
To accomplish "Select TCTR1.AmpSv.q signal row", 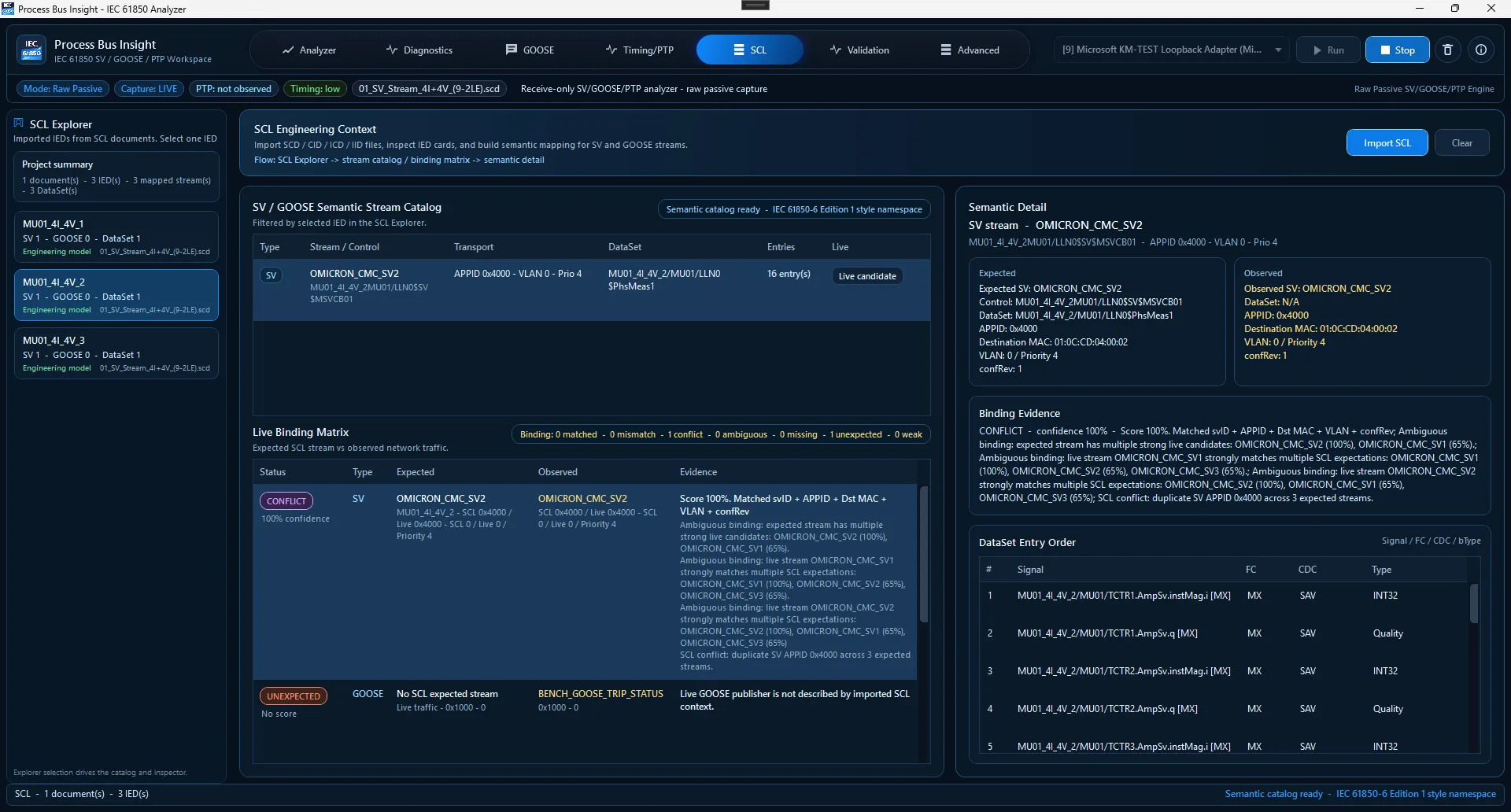I will tap(1224, 633).
